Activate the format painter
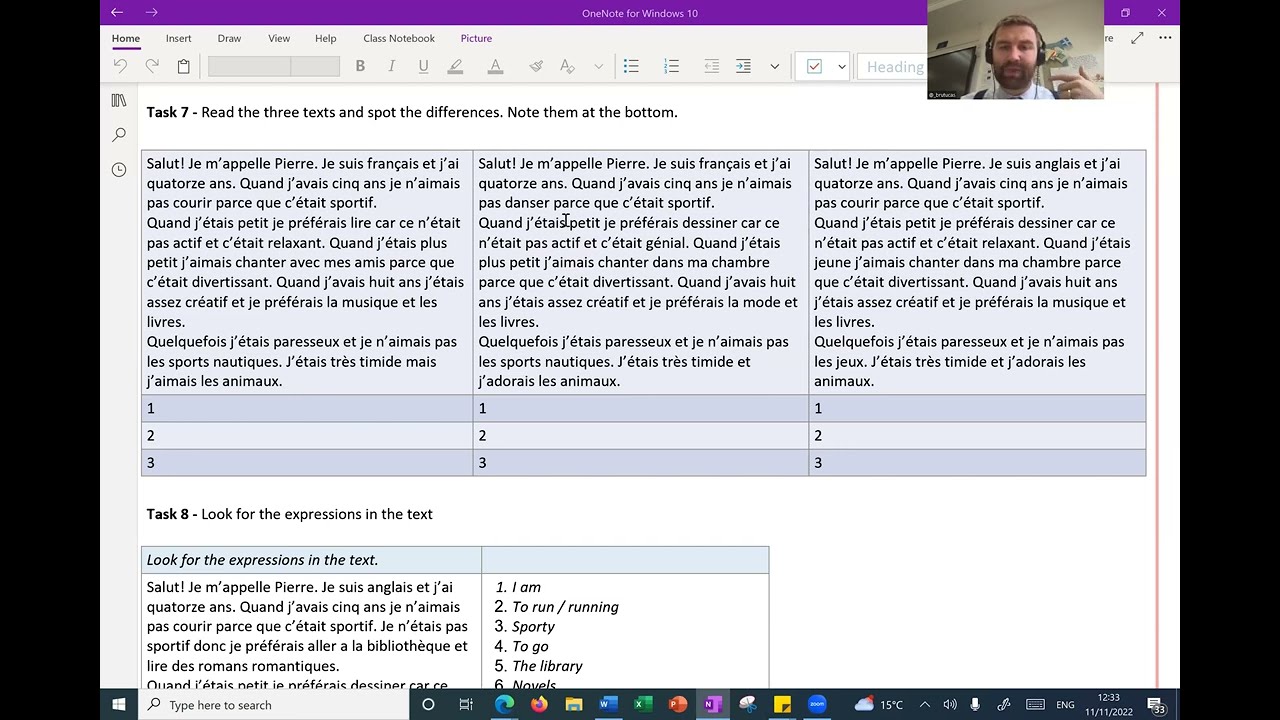Screen dimensions: 1280x720 tap(536, 66)
